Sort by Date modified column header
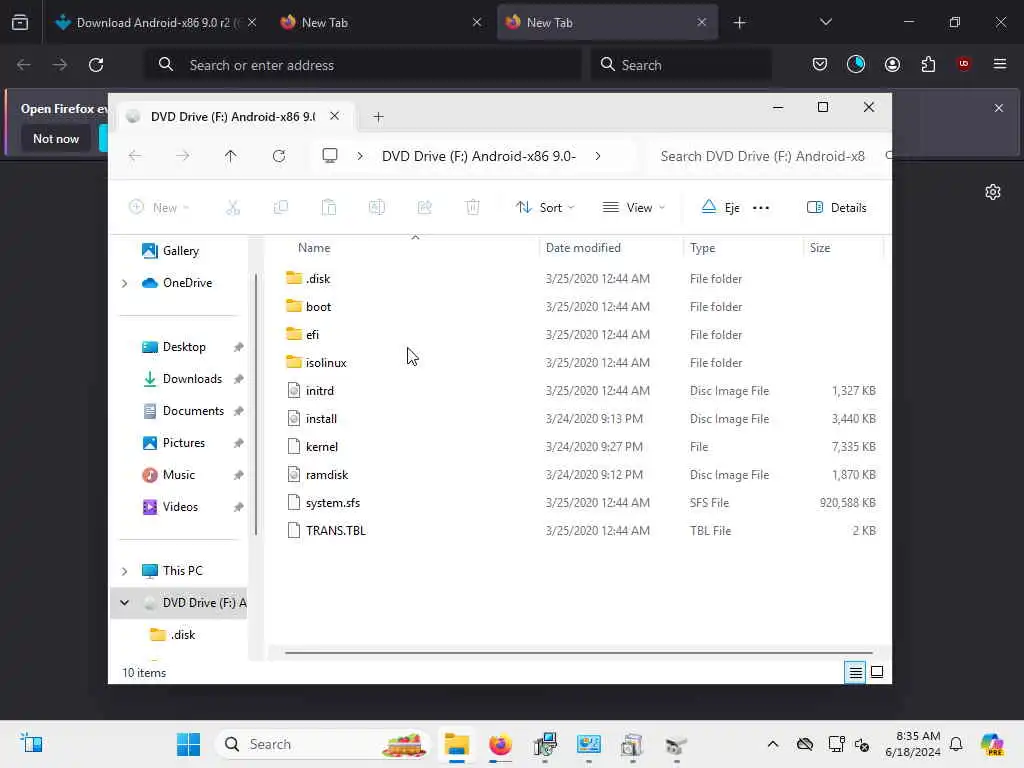This screenshot has height=768, width=1024. coord(583,248)
